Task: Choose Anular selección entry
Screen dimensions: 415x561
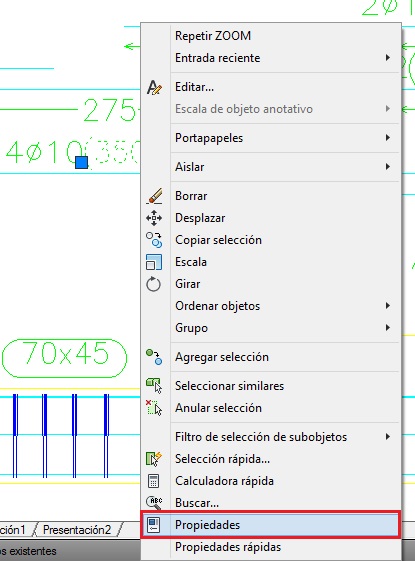Action: [270, 408]
